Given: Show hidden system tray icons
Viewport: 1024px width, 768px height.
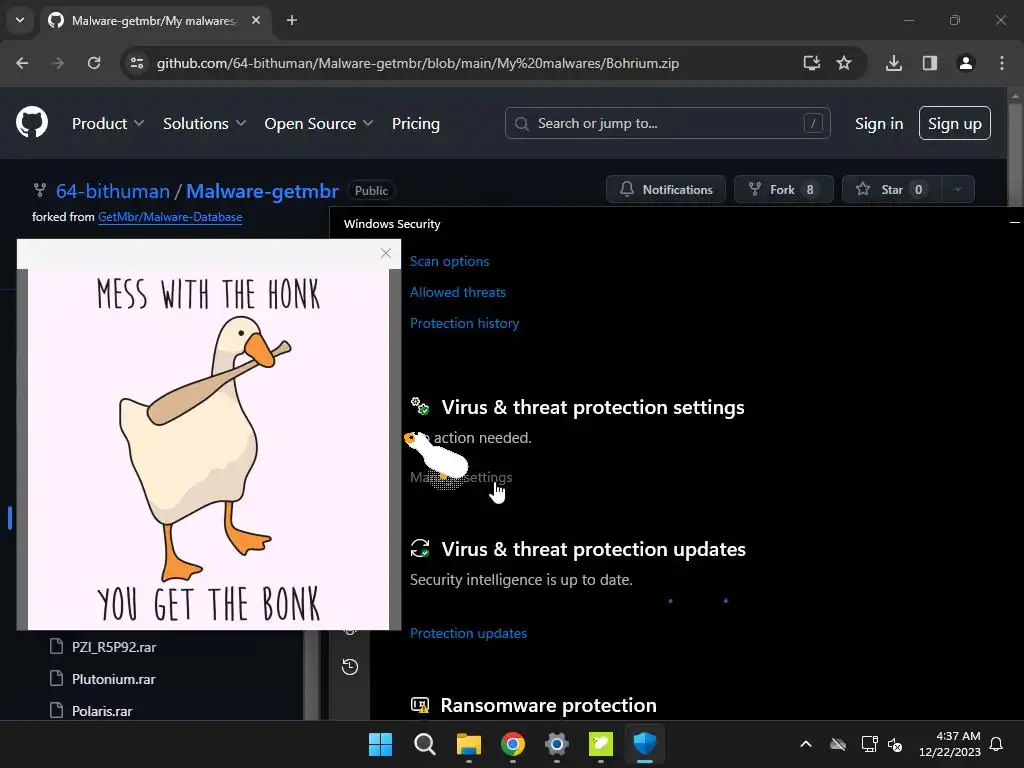Looking at the screenshot, I should (x=806, y=744).
